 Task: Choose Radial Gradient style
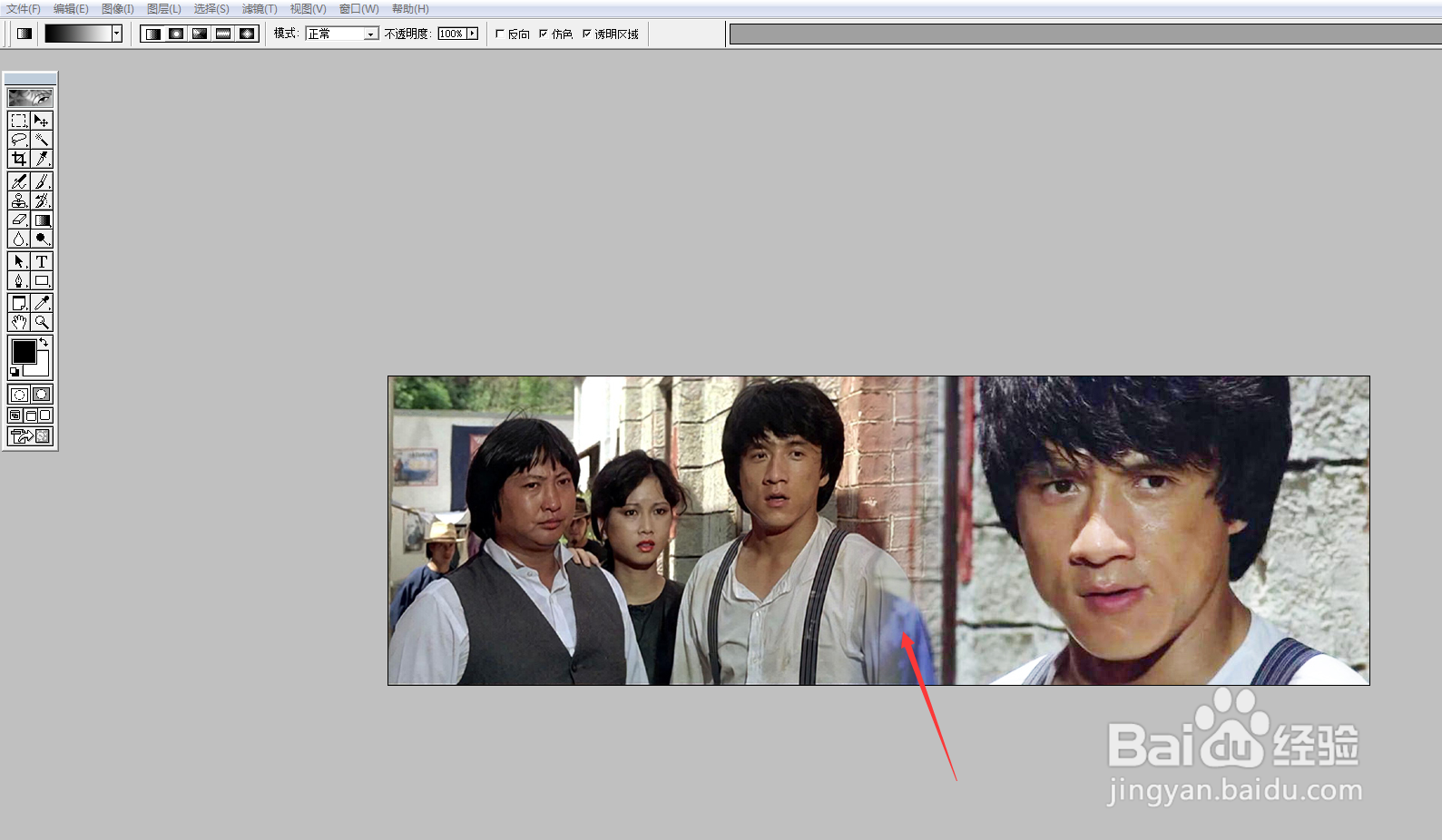point(177,34)
